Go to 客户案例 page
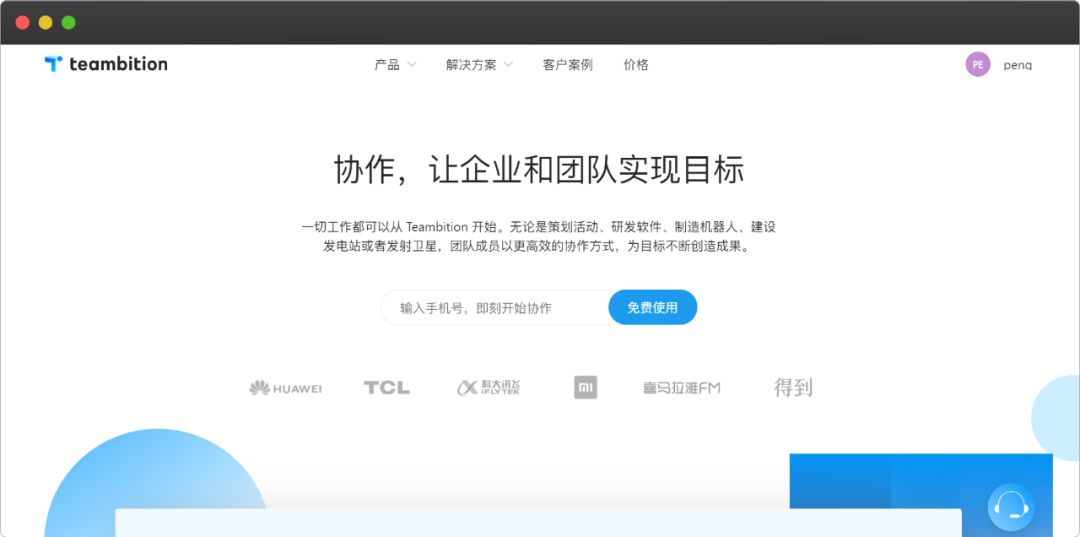Image resolution: width=1080 pixels, height=537 pixels. pyautogui.click(x=568, y=65)
